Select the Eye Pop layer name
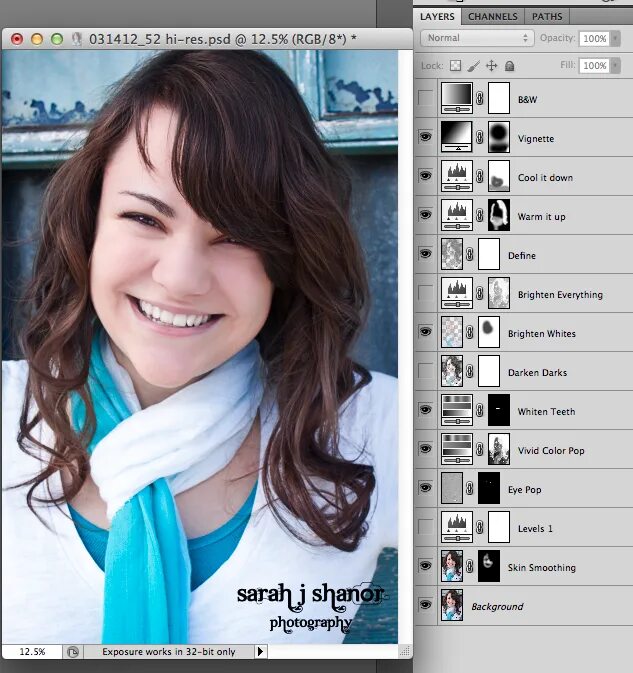The width and height of the screenshot is (633, 673). 524,490
